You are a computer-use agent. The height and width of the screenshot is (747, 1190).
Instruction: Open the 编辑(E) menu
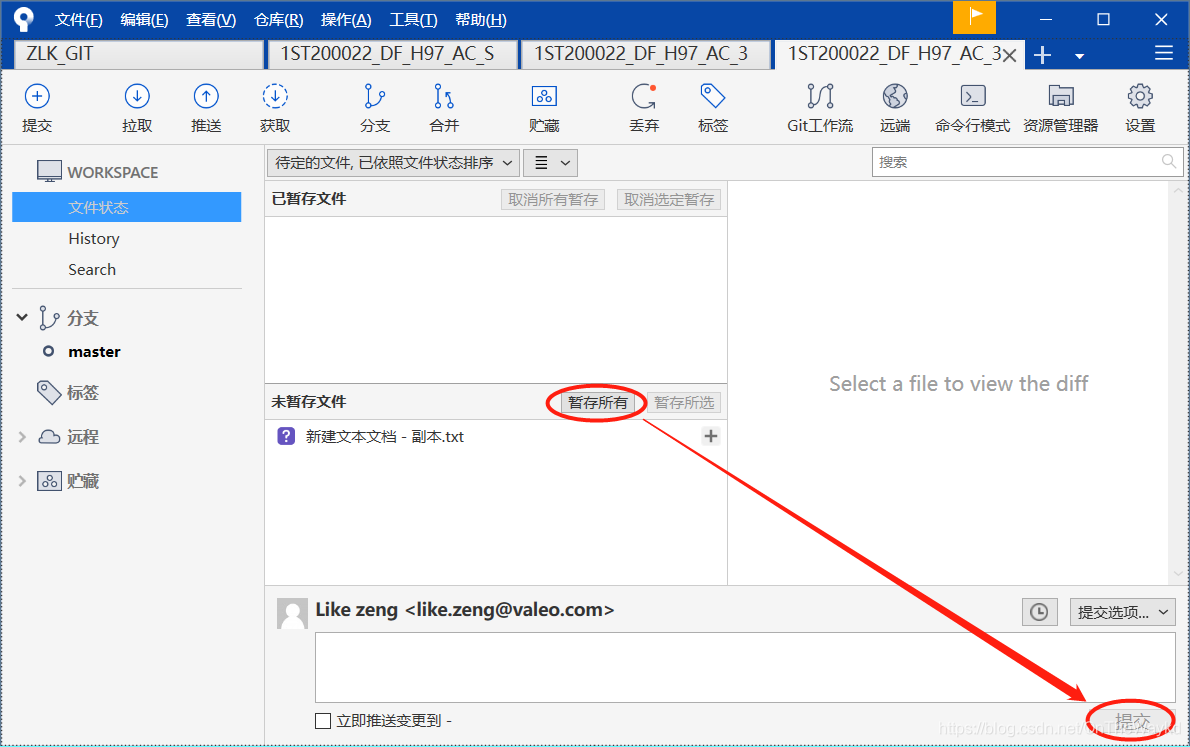(x=144, y=20)
